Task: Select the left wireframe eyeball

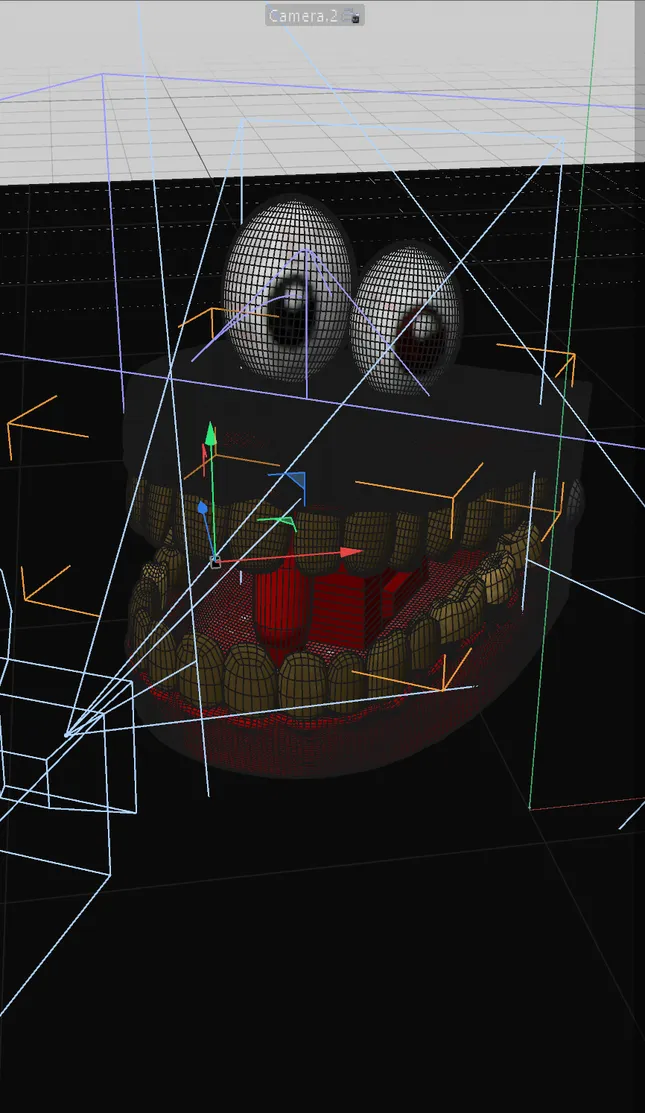Action: 287,287
